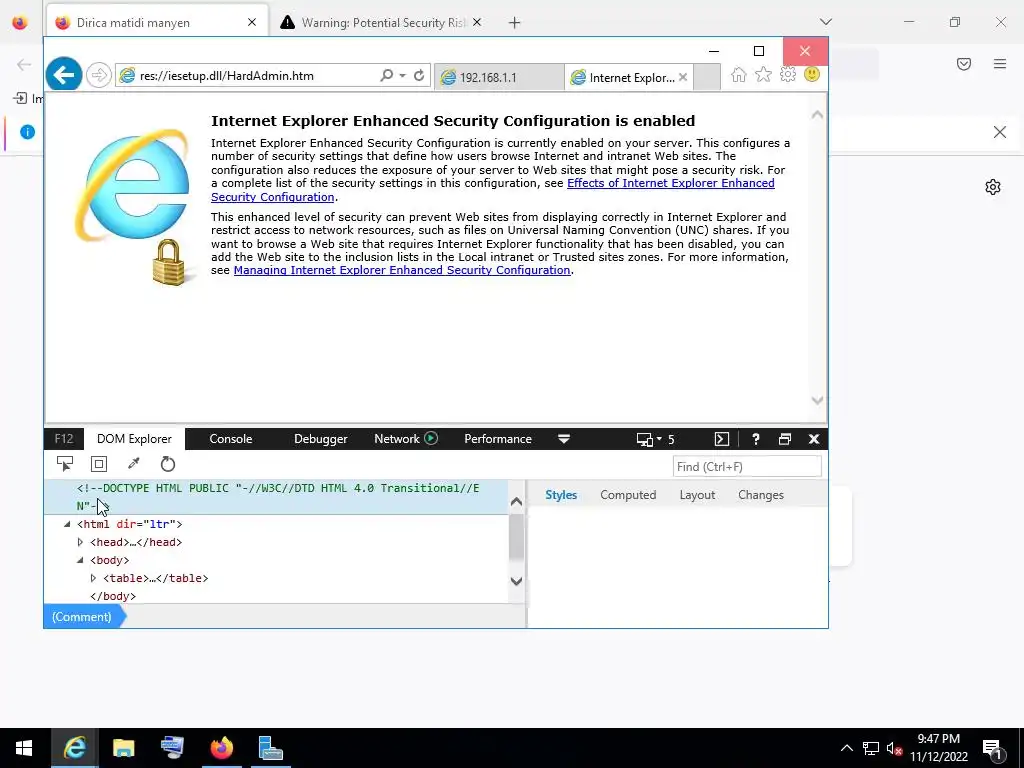The width and height of the screenshot is (1024, 768).
Task: Select the Computed pane tab
Action: pos(628,495)
